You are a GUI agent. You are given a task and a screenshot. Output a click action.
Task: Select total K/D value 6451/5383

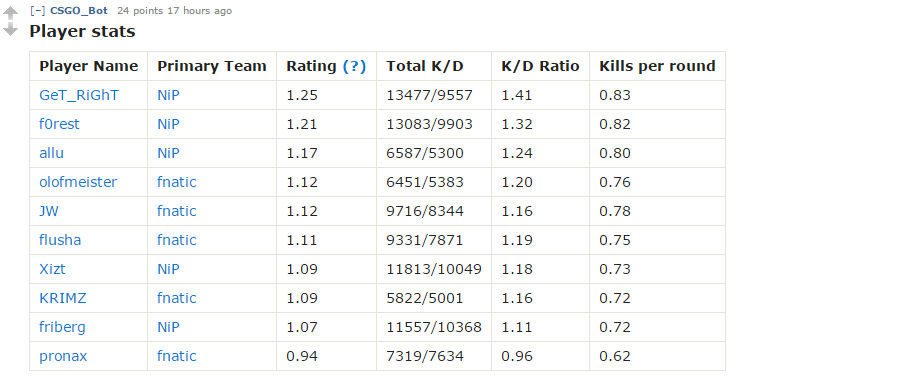point(425,182)
